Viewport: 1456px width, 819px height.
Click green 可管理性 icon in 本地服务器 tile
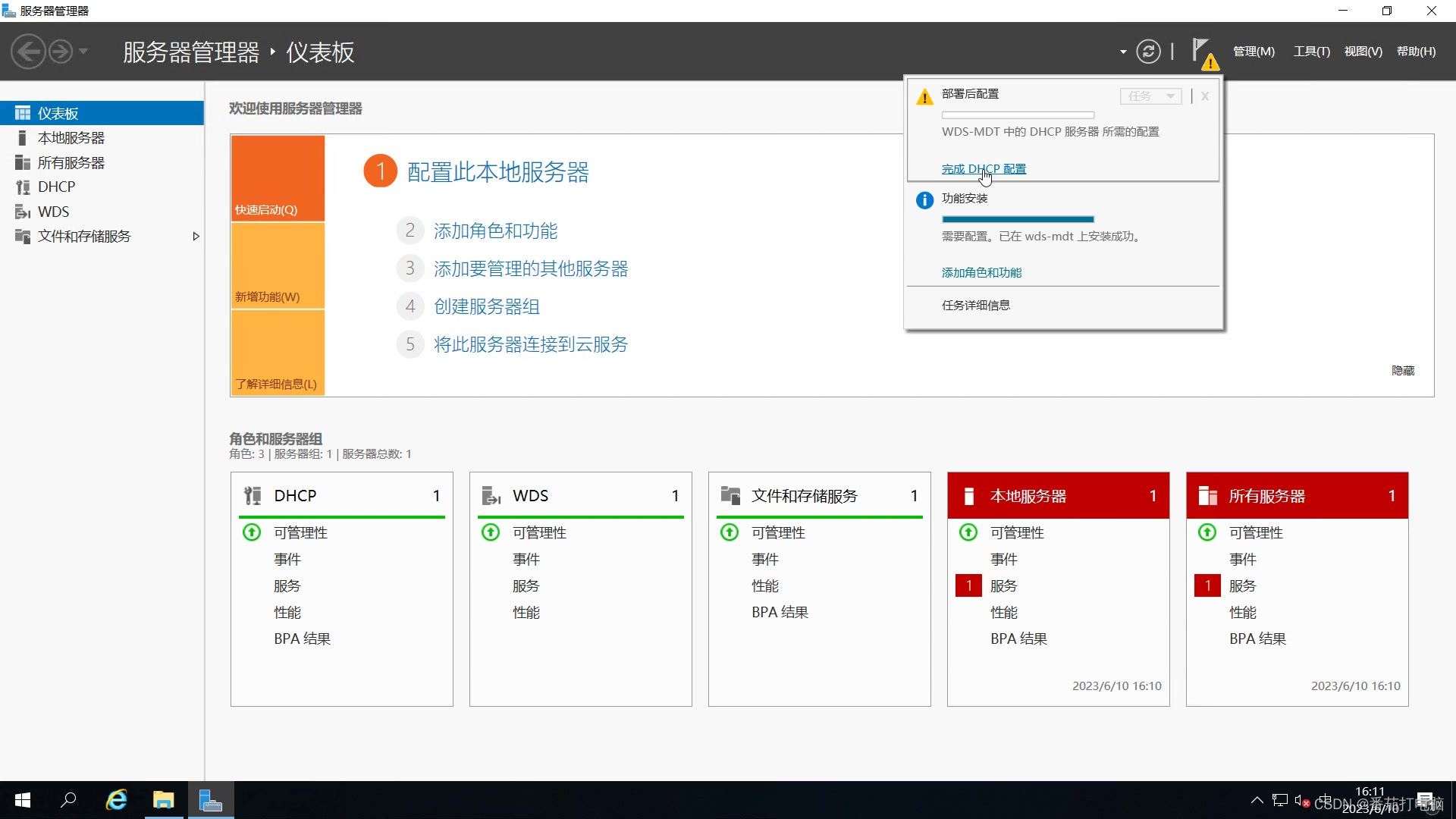(x=968, y=532)
